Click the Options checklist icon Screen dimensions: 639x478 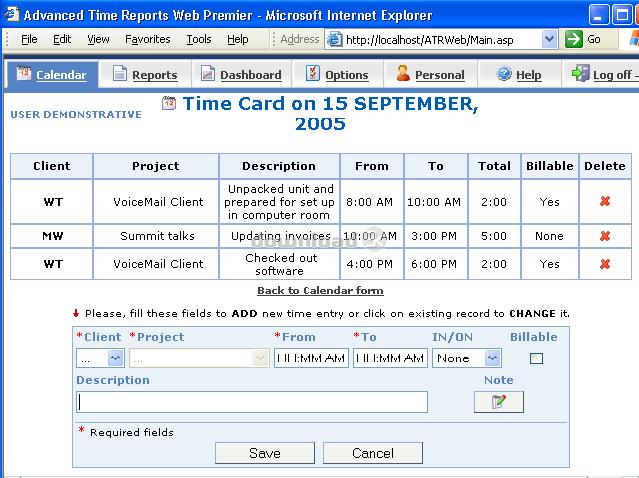[x=313, y=73]
